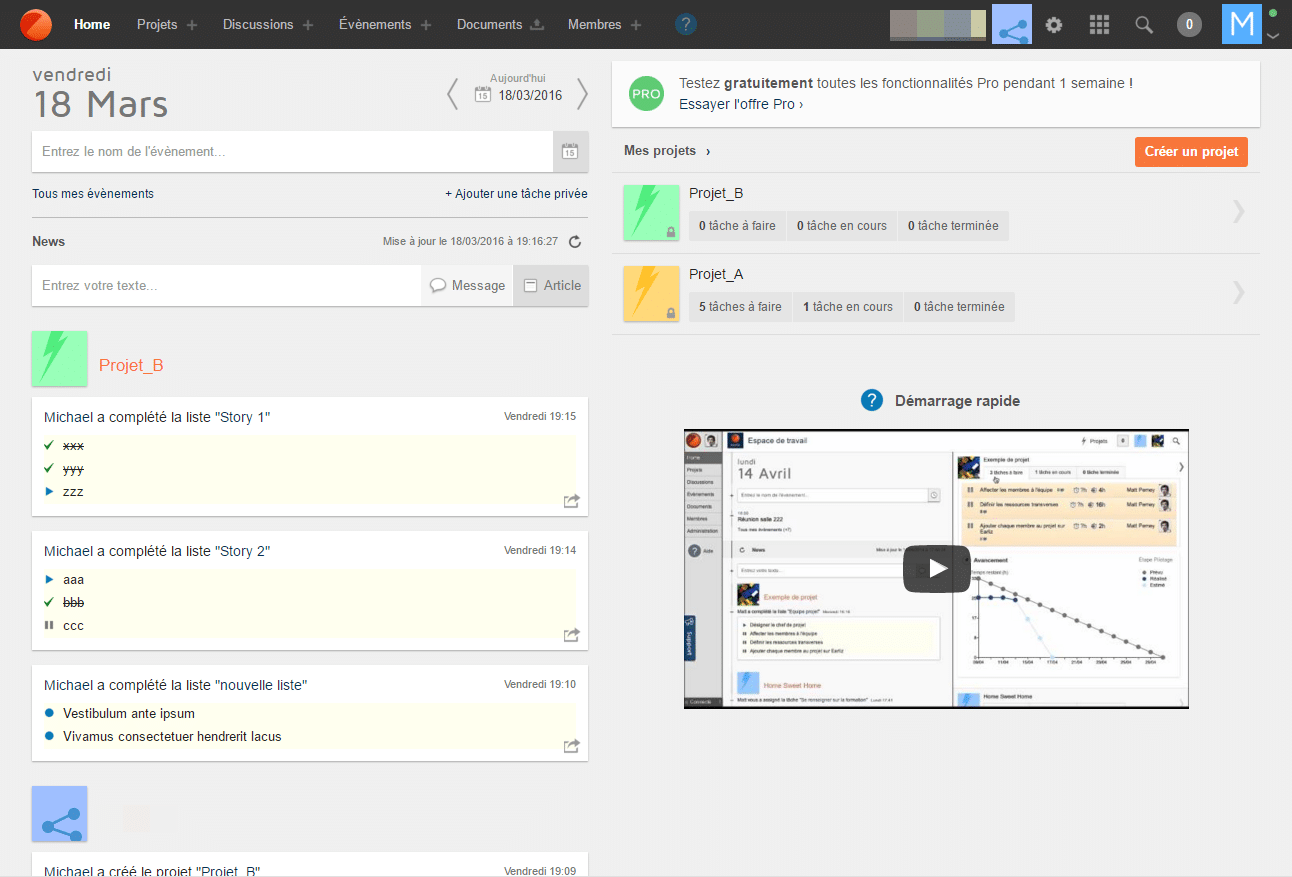1292x877 pixels.
Task: Open the apps grid icon
Action: pos(1099,25)
